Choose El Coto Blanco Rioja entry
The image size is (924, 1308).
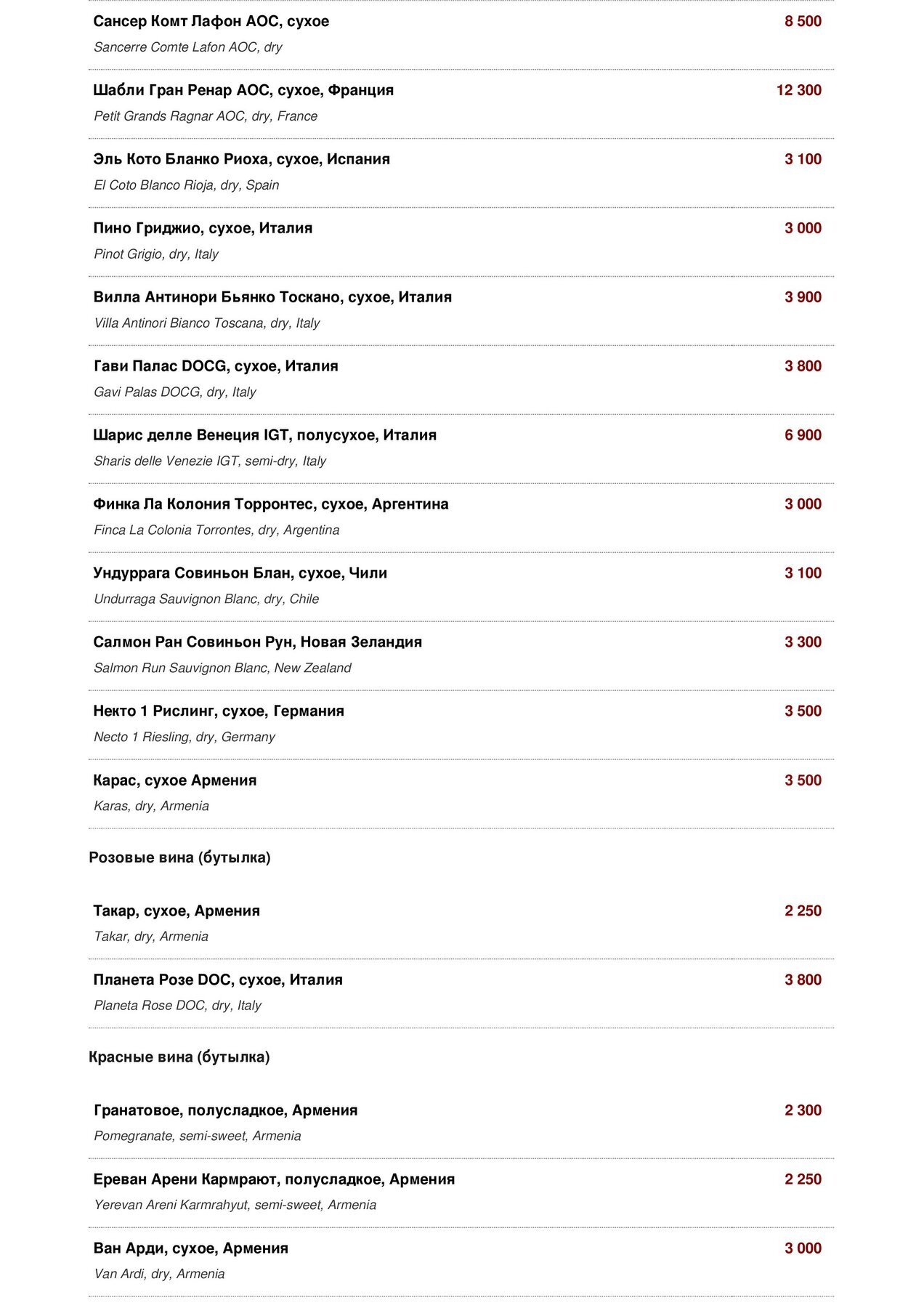pos(461,172)
